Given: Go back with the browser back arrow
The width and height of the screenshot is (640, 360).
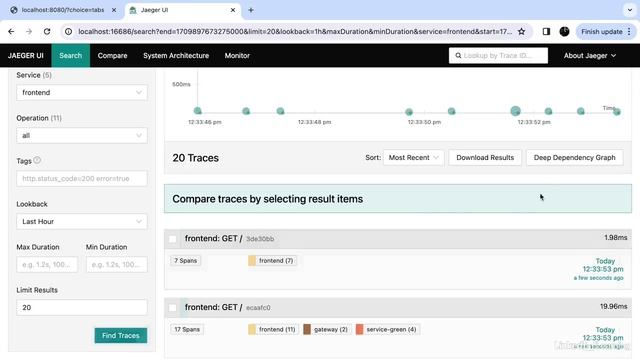Looking at the screenshot, I should [x=11, y=31].
